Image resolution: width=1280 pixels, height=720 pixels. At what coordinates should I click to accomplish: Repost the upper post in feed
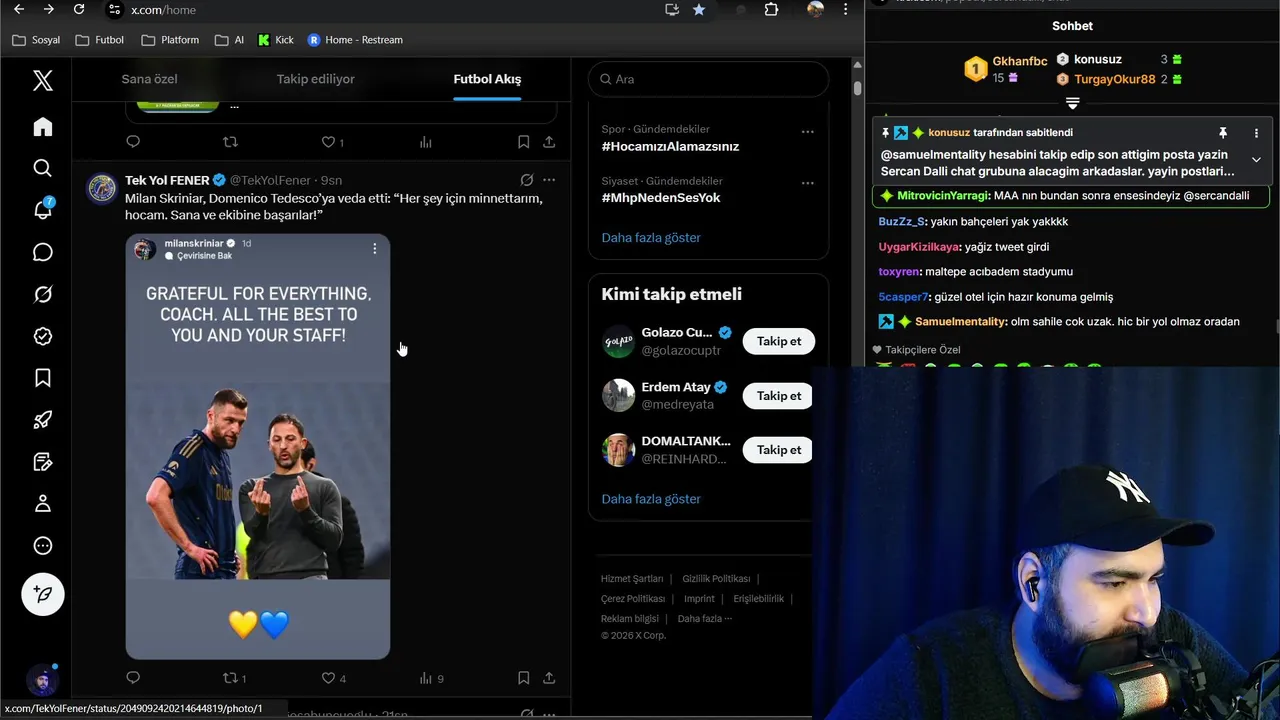coord(230,142)
